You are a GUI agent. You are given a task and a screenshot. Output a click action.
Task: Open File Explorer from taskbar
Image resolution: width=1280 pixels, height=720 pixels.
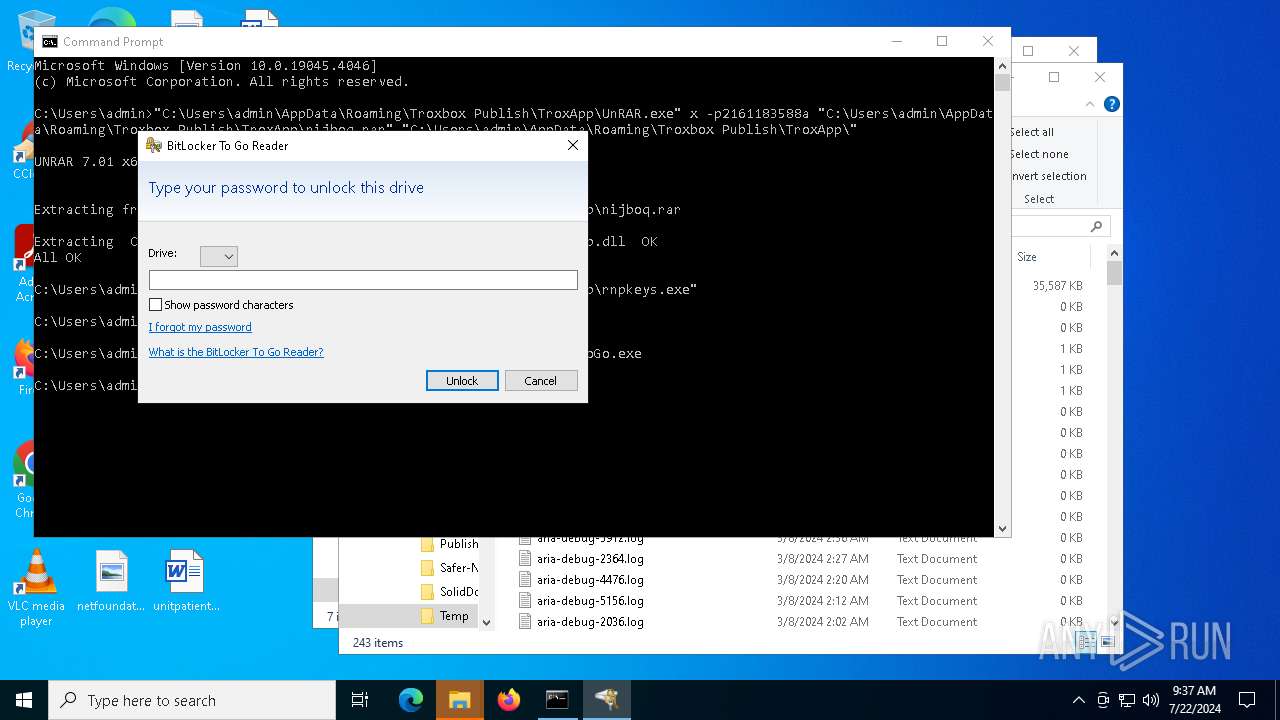click(x=460, y=700)
